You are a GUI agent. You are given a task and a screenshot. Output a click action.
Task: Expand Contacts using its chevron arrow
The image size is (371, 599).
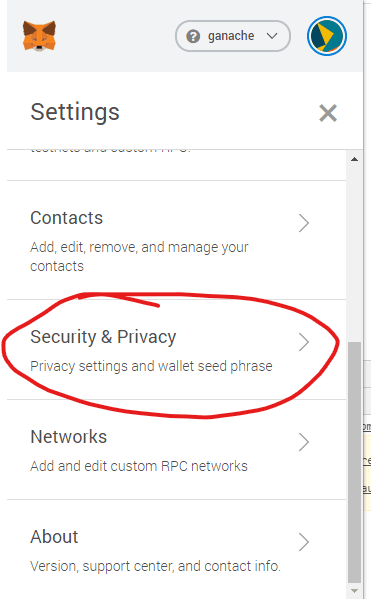click(304, 223)
